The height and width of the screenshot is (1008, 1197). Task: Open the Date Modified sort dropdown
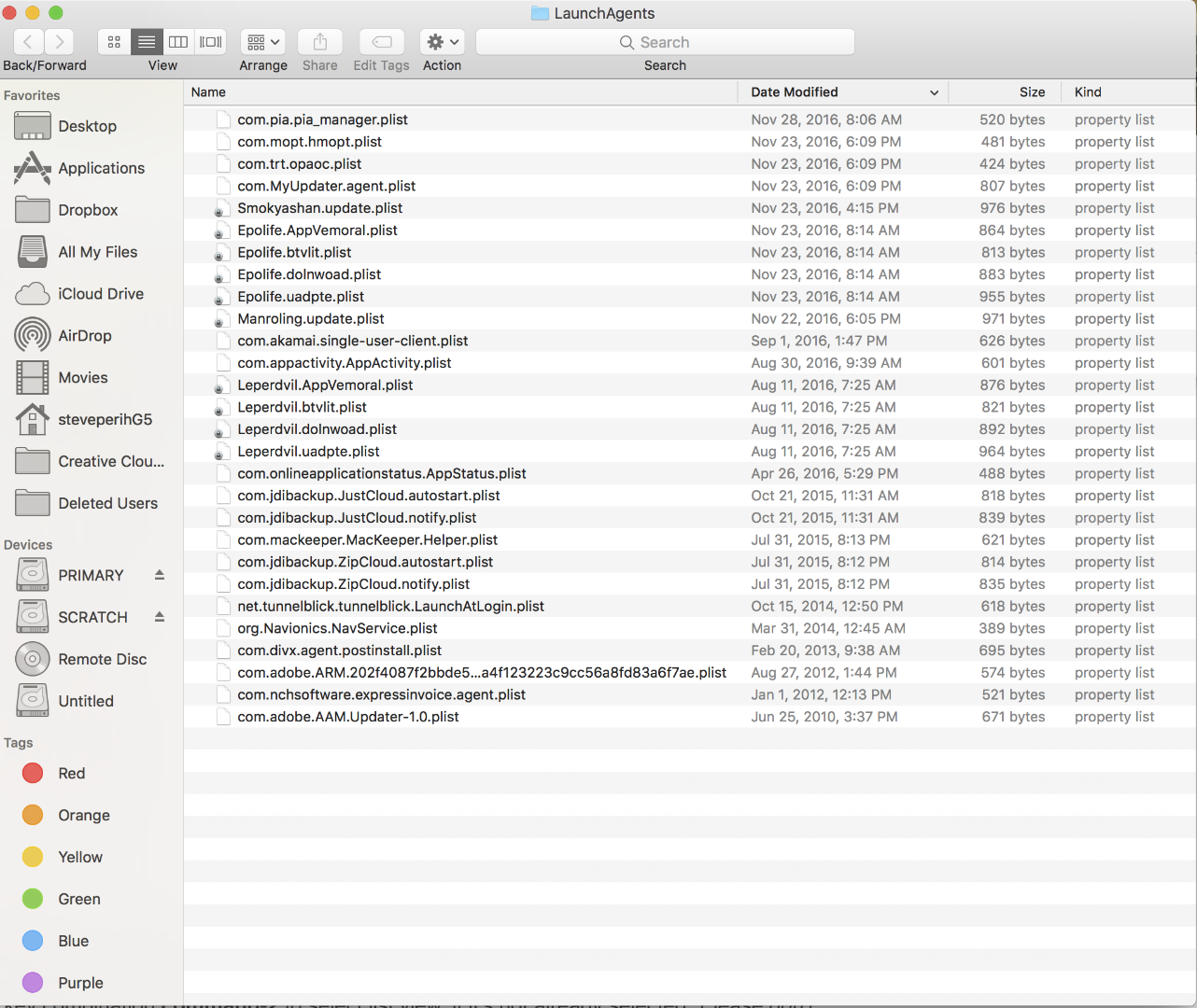[933, 91]
